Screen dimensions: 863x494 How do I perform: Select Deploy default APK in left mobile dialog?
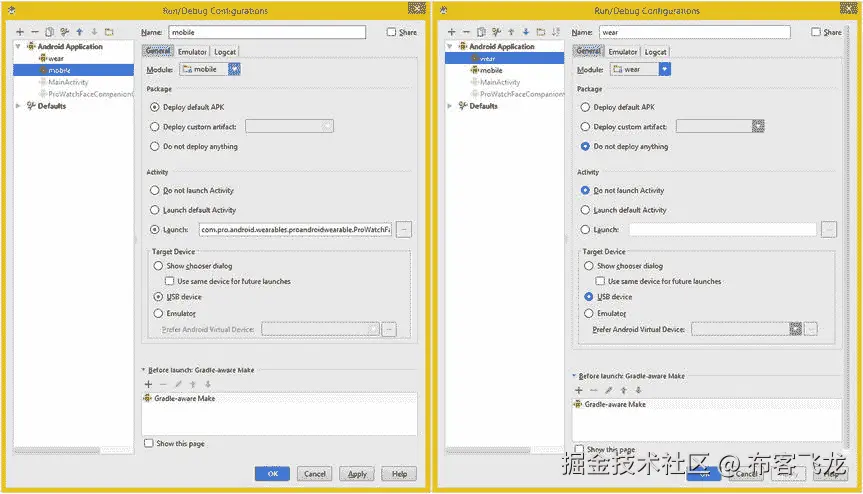[155, 107]
